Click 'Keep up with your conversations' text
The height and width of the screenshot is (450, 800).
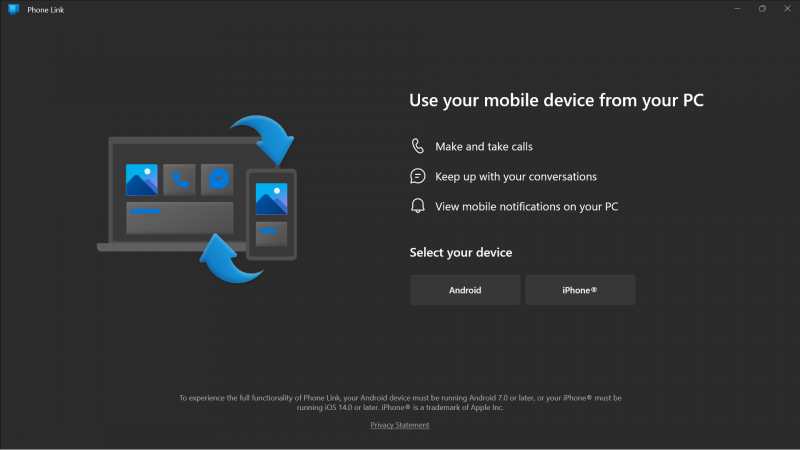point(516,177)
